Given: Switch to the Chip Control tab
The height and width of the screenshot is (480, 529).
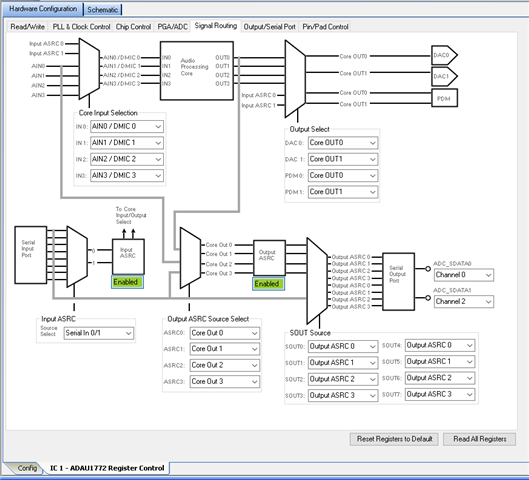Looking at the screenshot, I should tap(133, 27).
